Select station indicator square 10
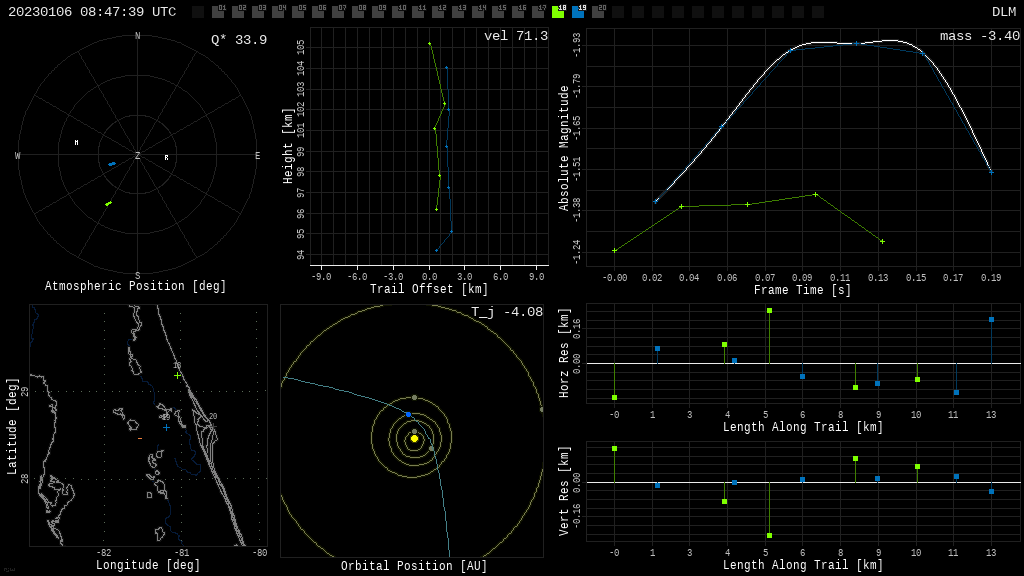 click(x=398, y=12)
